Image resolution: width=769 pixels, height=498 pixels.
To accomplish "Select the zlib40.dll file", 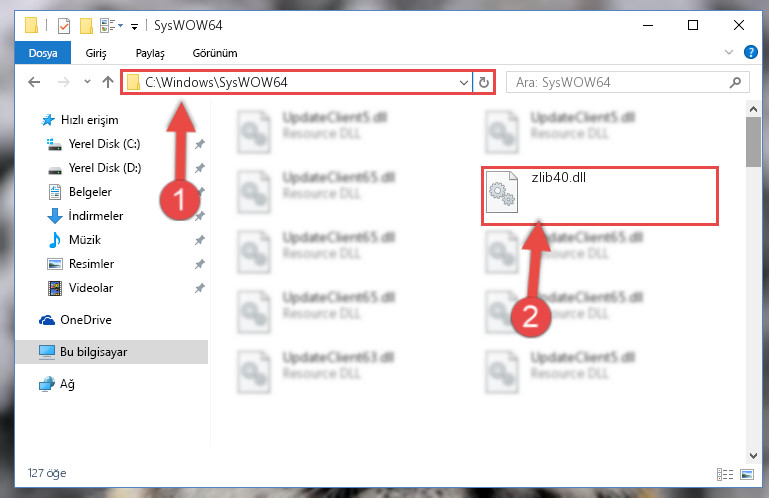I will tap(599, 196).
